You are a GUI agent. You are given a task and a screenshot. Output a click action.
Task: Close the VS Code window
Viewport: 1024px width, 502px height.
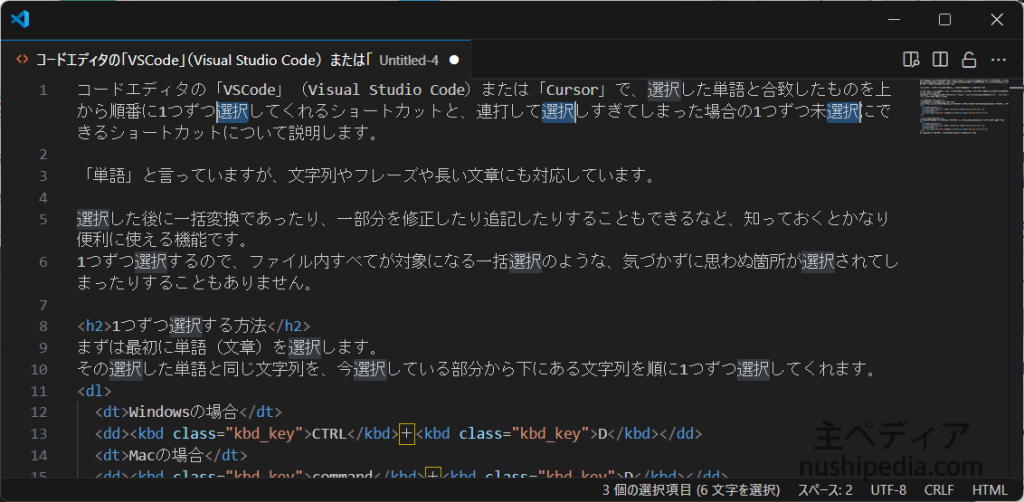click(997, 20)
